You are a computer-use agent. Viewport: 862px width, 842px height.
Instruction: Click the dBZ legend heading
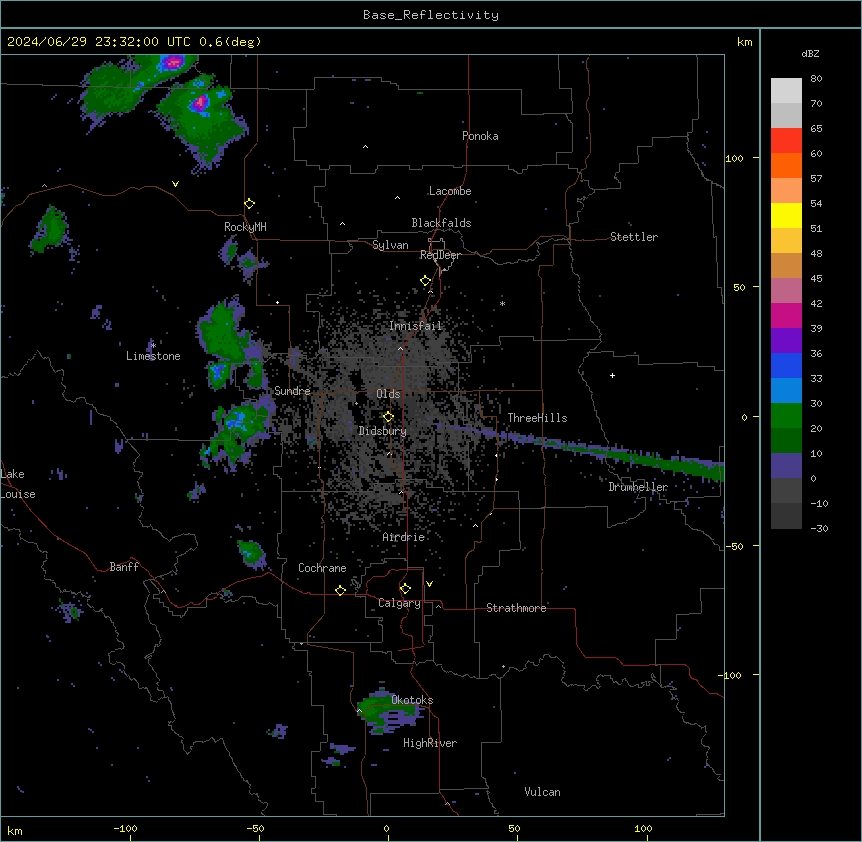tap(810, 53)
